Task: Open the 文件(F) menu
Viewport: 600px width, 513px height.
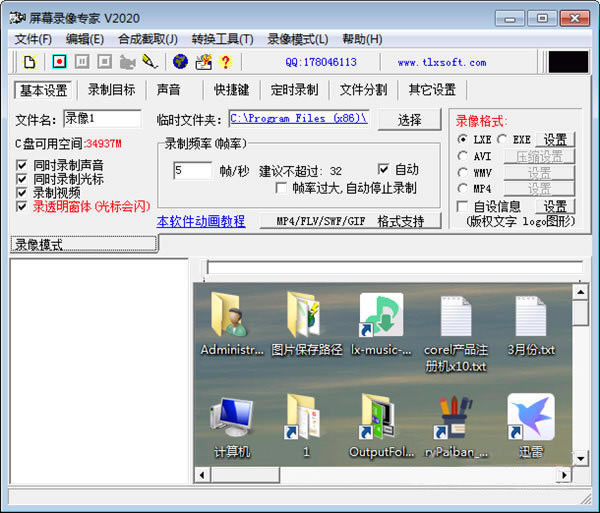Action: tap(33, 39)
